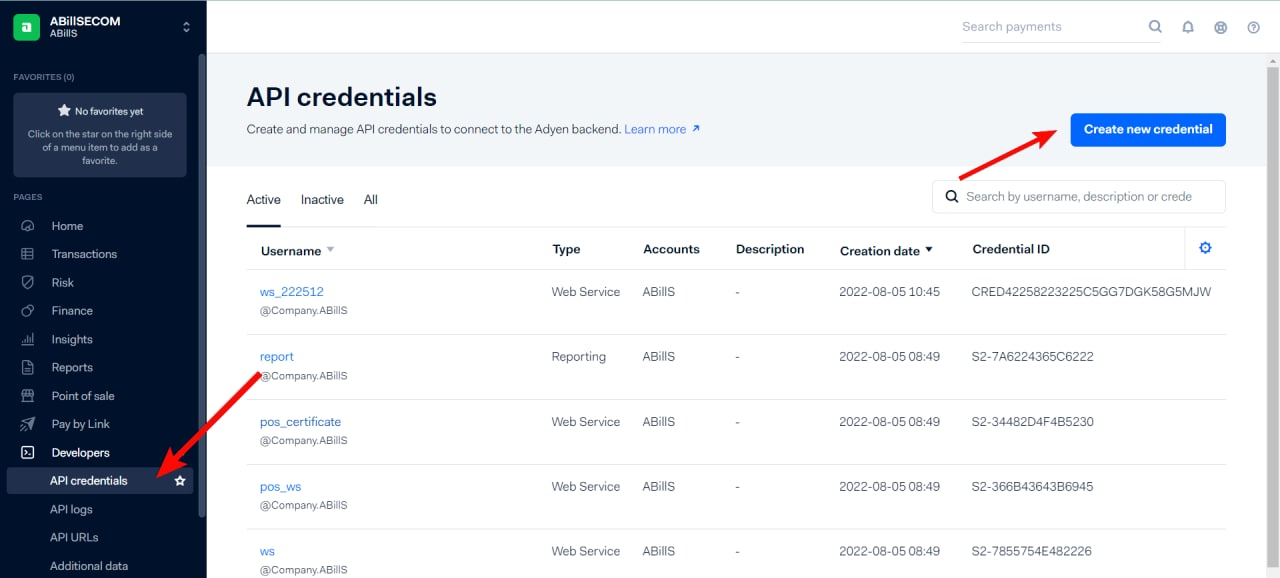
Task: Click the Developers terminal icon
Action: pos(28,453)
